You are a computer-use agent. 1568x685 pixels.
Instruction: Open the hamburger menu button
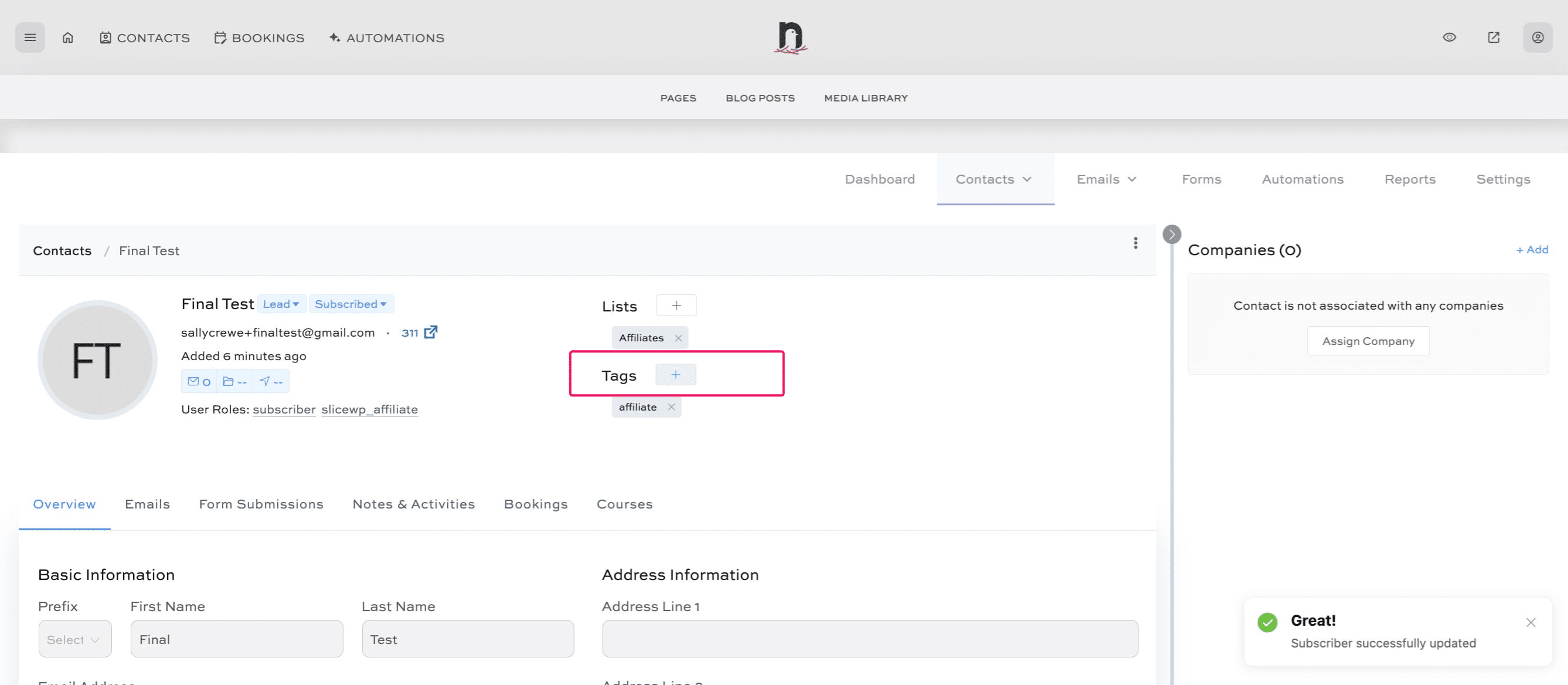[x=30, y=38]
